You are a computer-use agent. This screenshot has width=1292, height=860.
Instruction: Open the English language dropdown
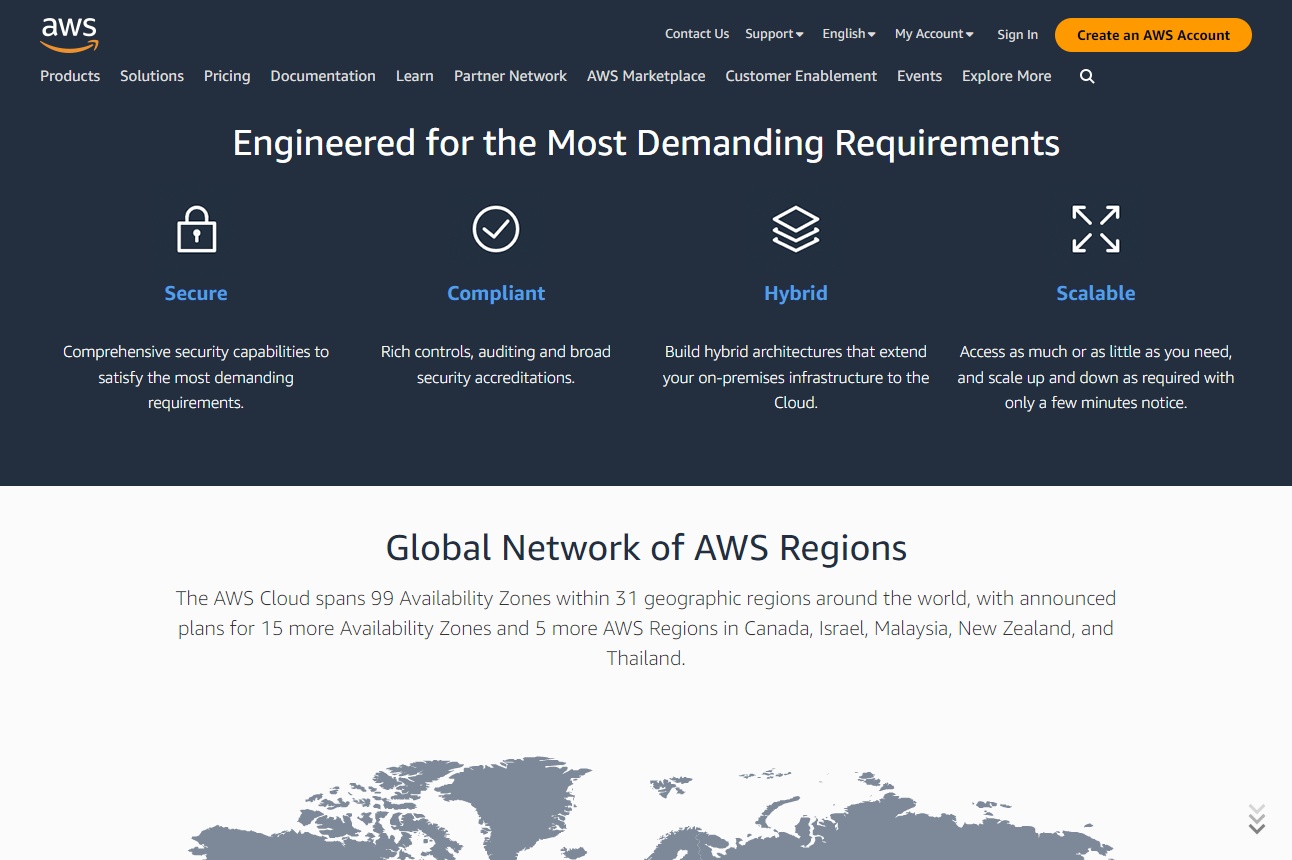point(849,34)
